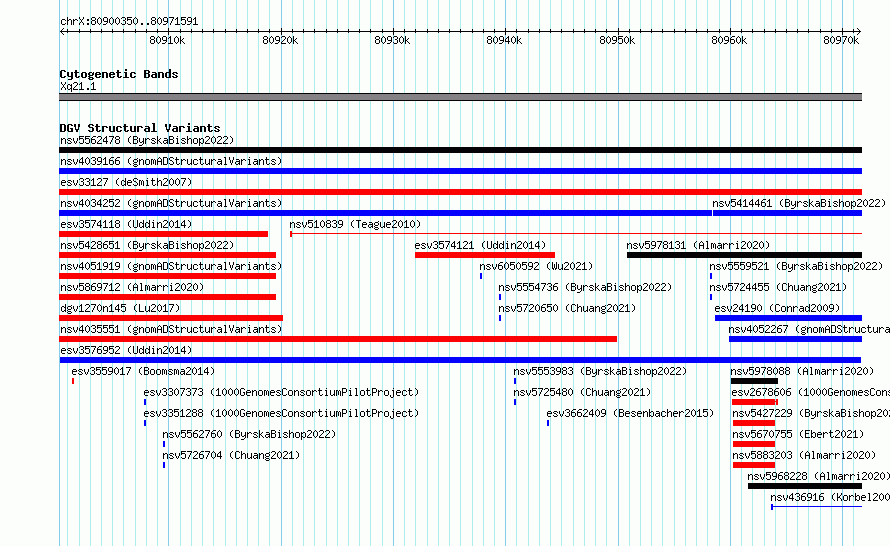Select nsv5978088 (Almarri2020) label
Screen dimensions: 890x546
[x=802, y=371]
